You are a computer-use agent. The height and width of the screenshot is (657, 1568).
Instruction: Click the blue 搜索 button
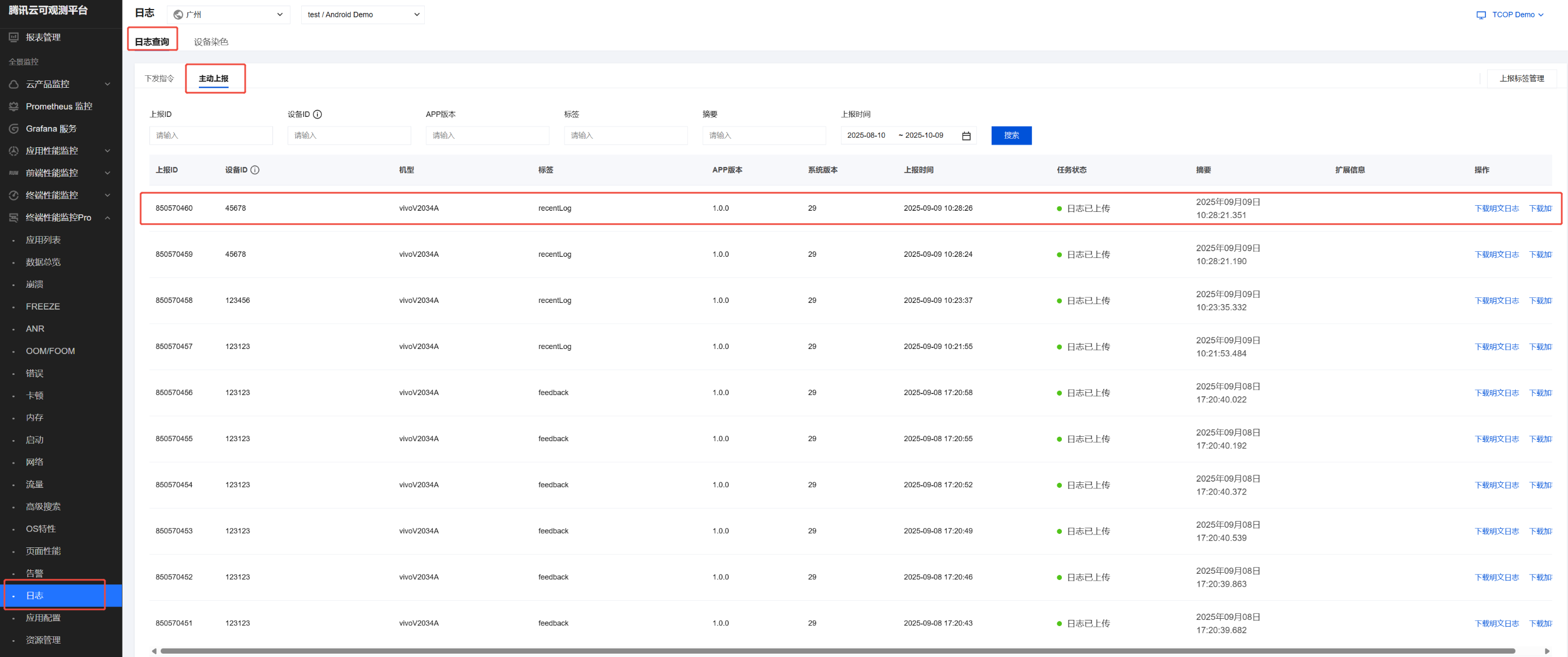point(1011,135)
